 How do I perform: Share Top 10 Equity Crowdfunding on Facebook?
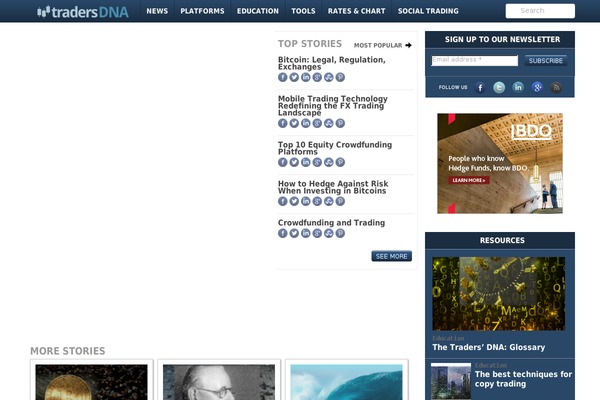tap(282, 162)
